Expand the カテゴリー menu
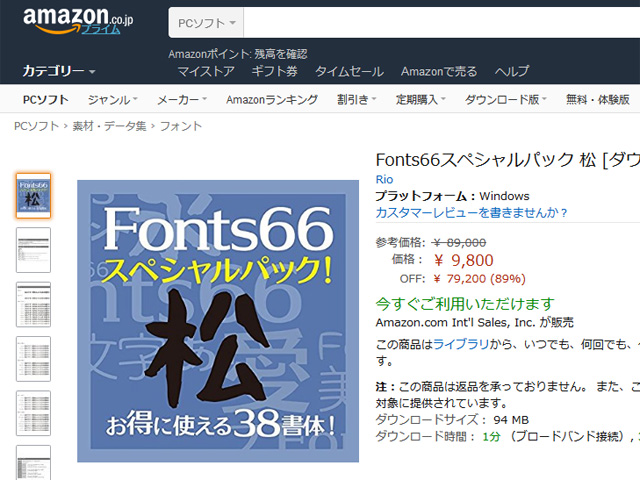This screenshot has width=640, height=480. coord(59,71)
